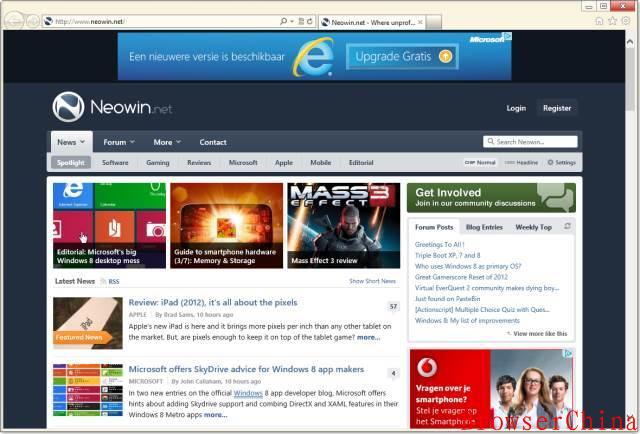Open the Mass Effect 3 review thumbnail
This screenshot has height=434, width=640.
[344, 225]
